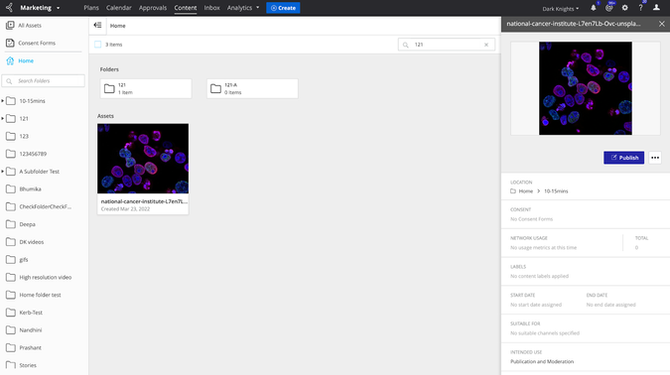Select the DK videos folder
Image resolution: width=670 pixels, height=375 pixels.
[x=31, y=242]
